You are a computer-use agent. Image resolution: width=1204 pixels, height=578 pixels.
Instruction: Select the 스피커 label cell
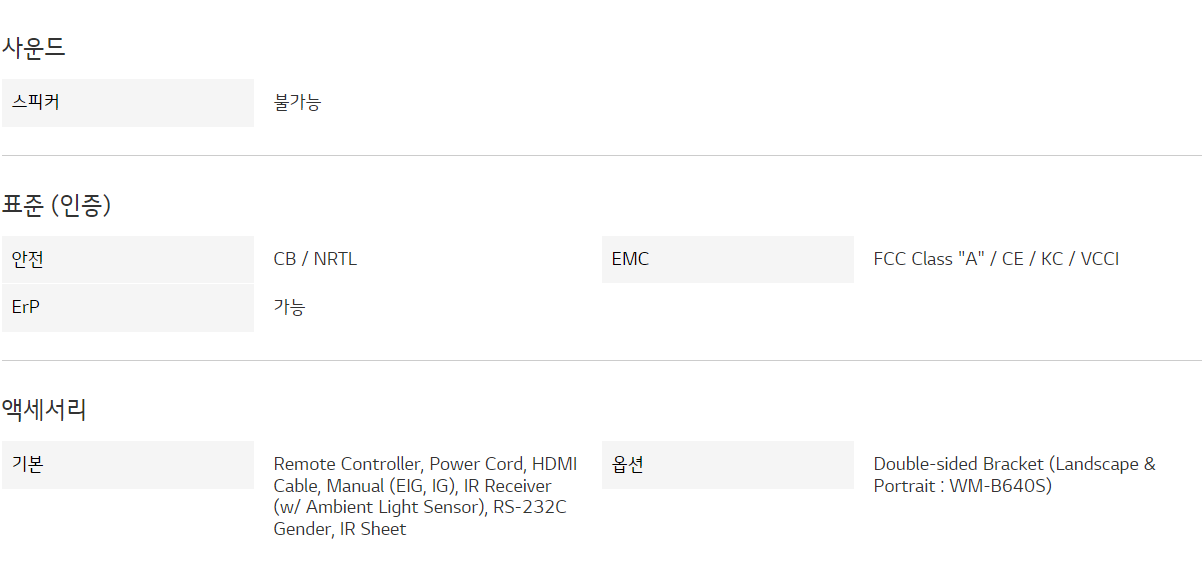pos(128,103)
